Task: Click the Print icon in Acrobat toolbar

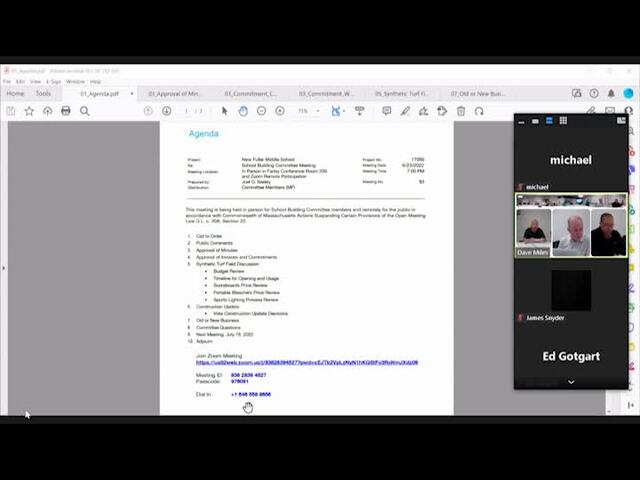Action: point(66,111)
